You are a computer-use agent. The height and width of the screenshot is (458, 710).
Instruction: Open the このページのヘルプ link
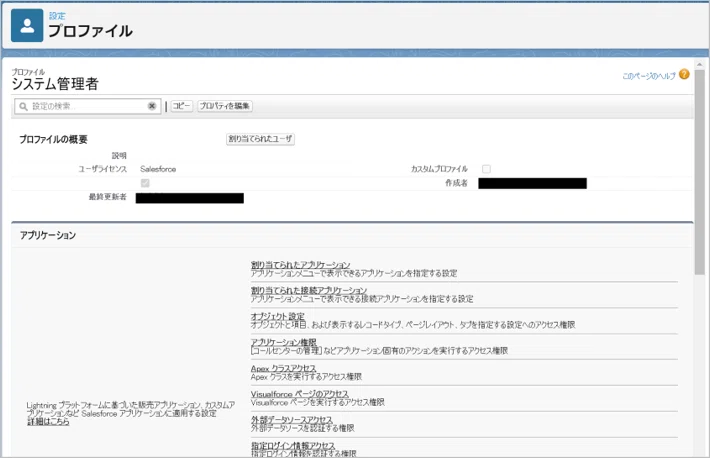[x=649, y=76]
